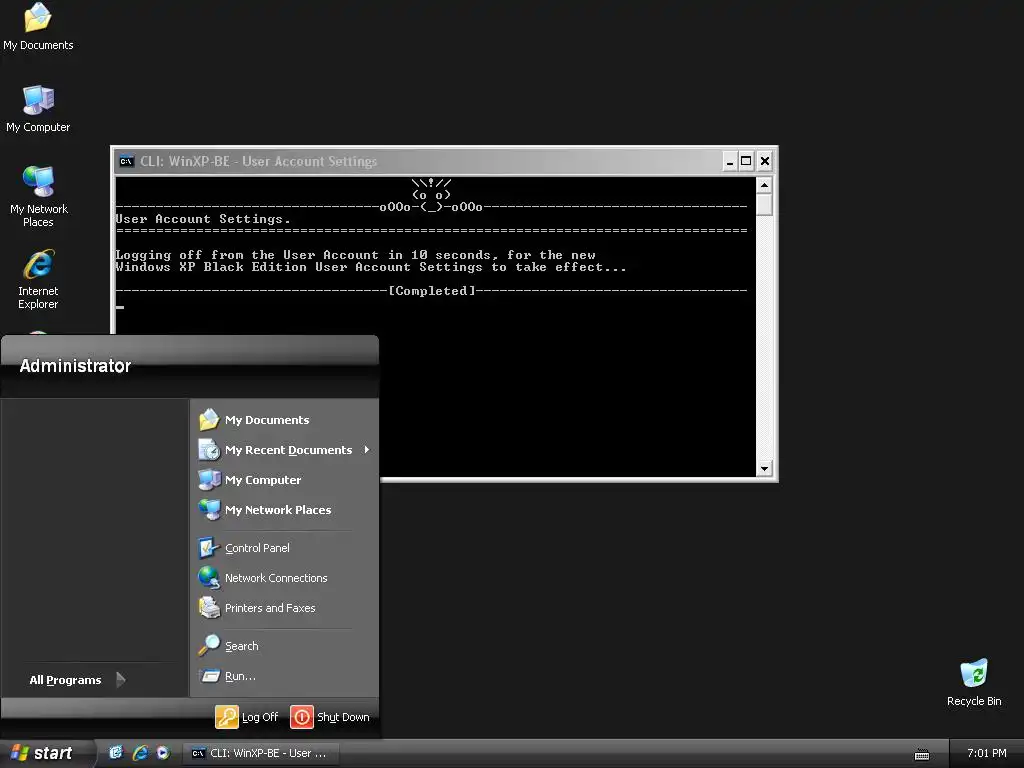Image resolution: width=1024 pixels, height=768 pixels.
Task: Open My Computer desktop icon
Action: [38, 108]
